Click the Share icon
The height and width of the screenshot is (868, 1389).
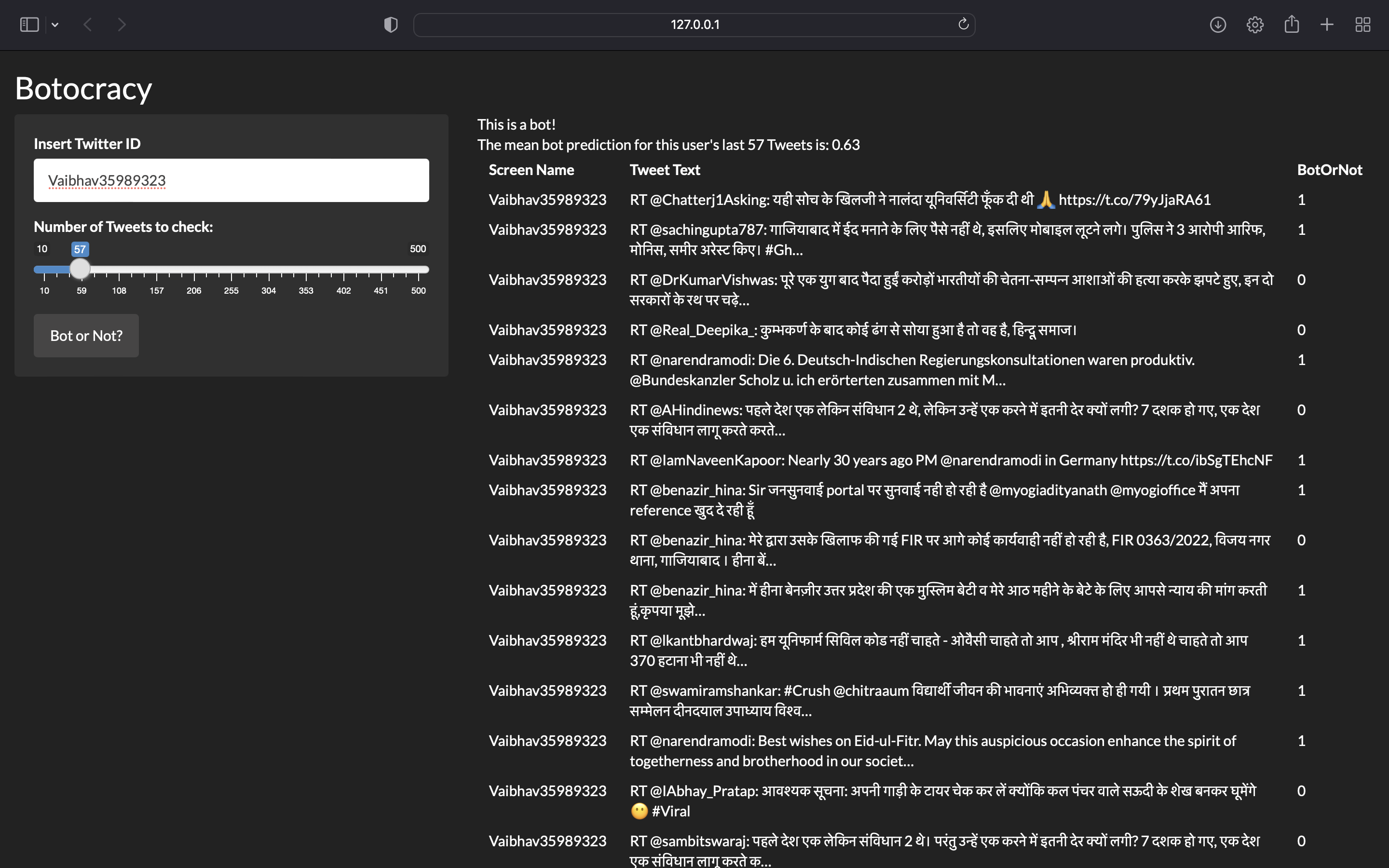pos(1292,24)
